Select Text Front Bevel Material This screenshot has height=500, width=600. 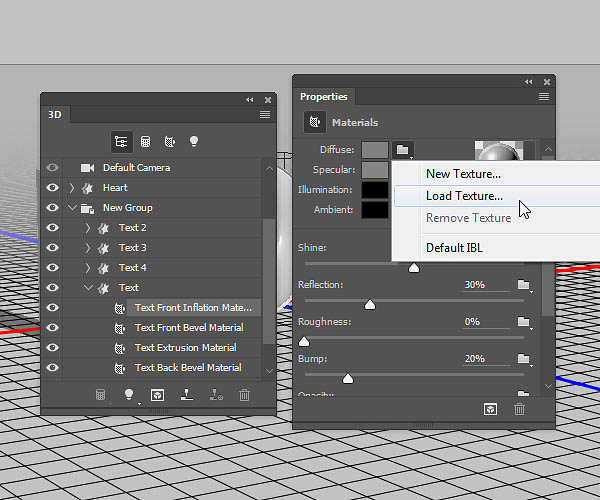189,327
